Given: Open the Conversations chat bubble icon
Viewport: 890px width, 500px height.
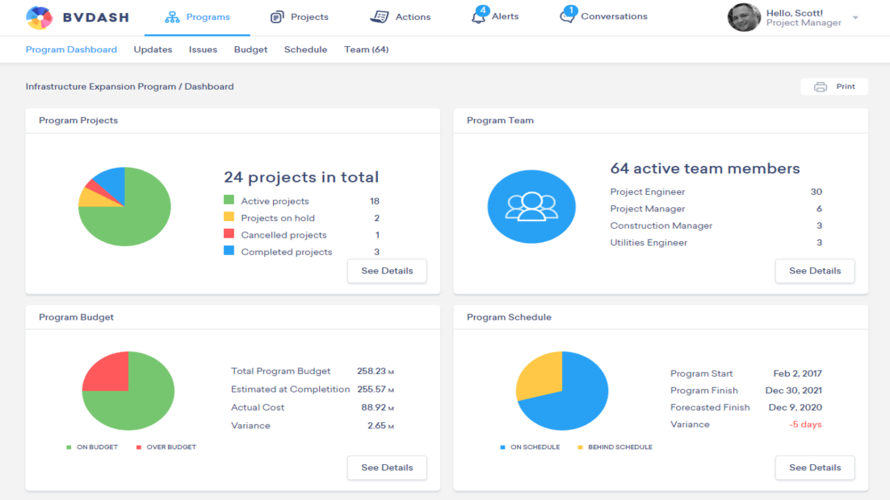Looking at the screenshot, I should (567, 16).
